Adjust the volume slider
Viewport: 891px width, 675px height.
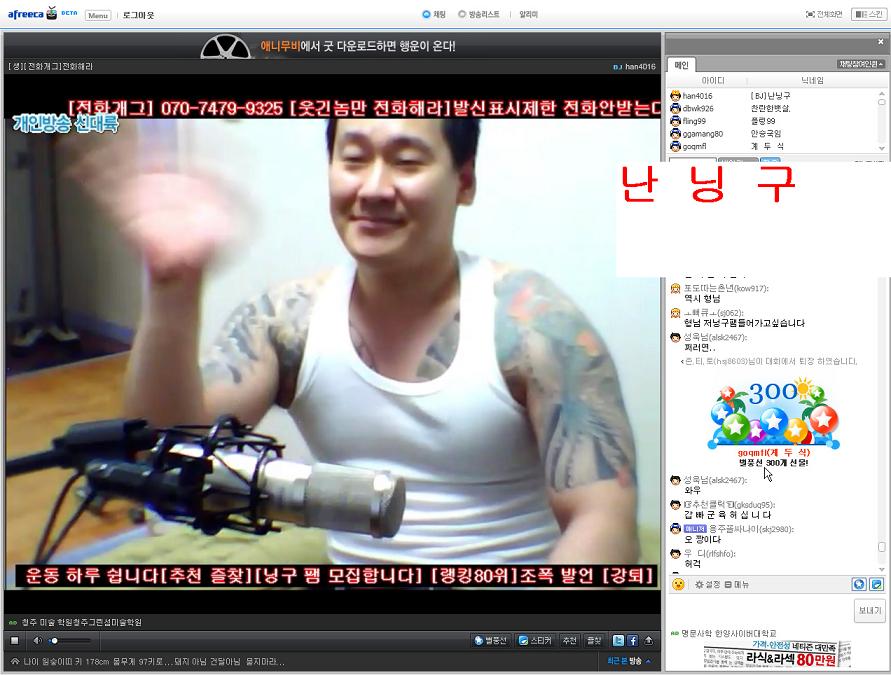[70, 641]
